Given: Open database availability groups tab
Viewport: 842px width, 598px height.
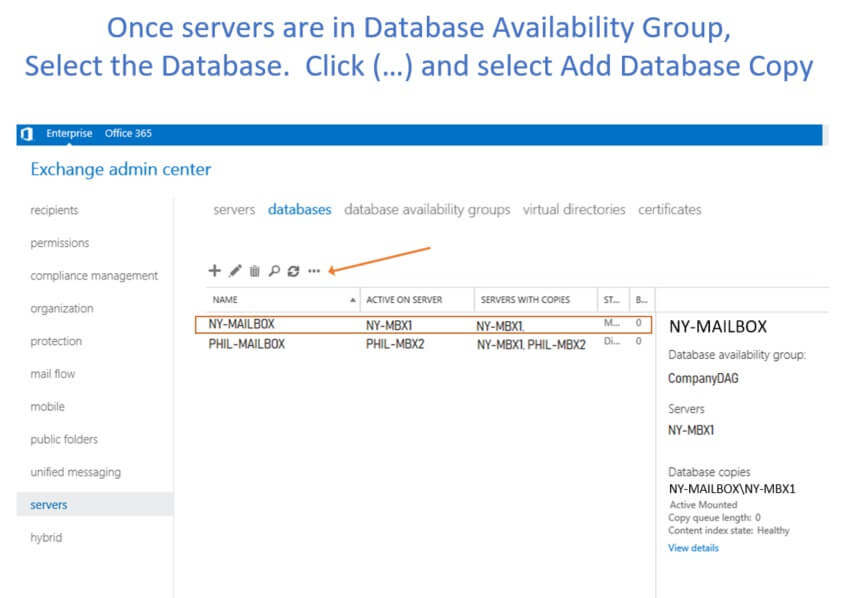Looking at the screenshot, I should point(427,209).
